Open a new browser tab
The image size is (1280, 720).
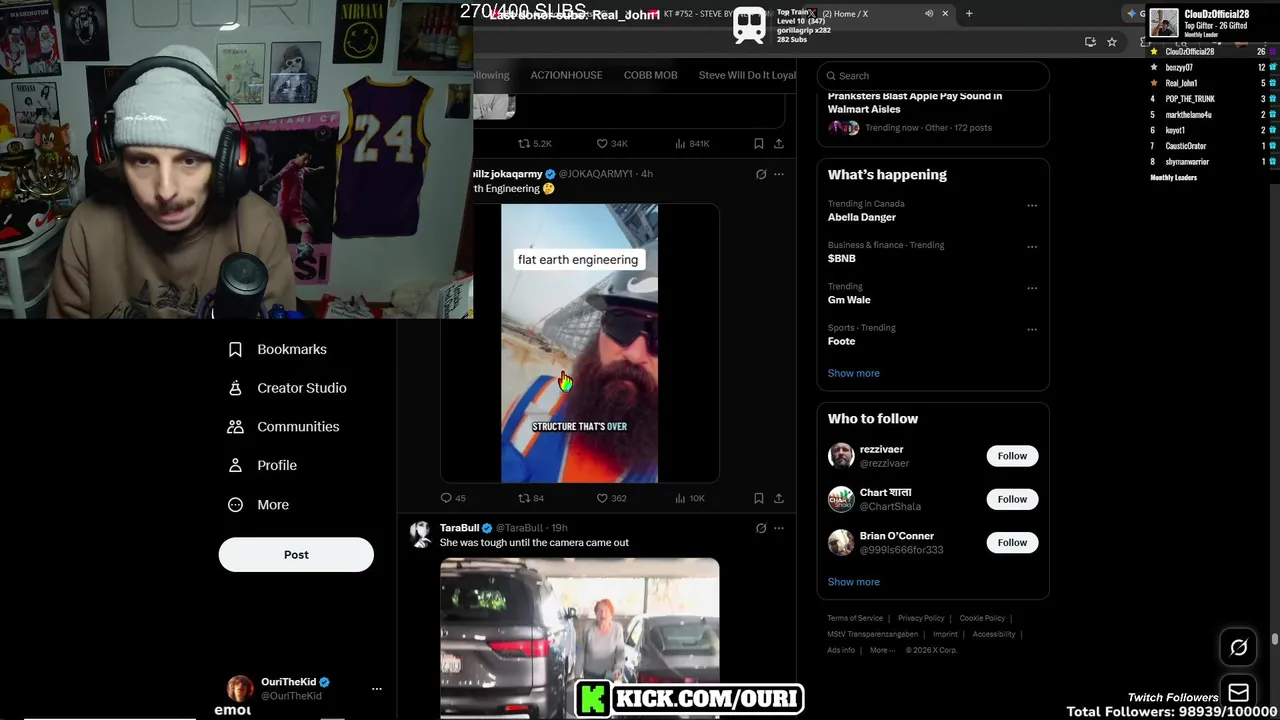click(969, 13)
